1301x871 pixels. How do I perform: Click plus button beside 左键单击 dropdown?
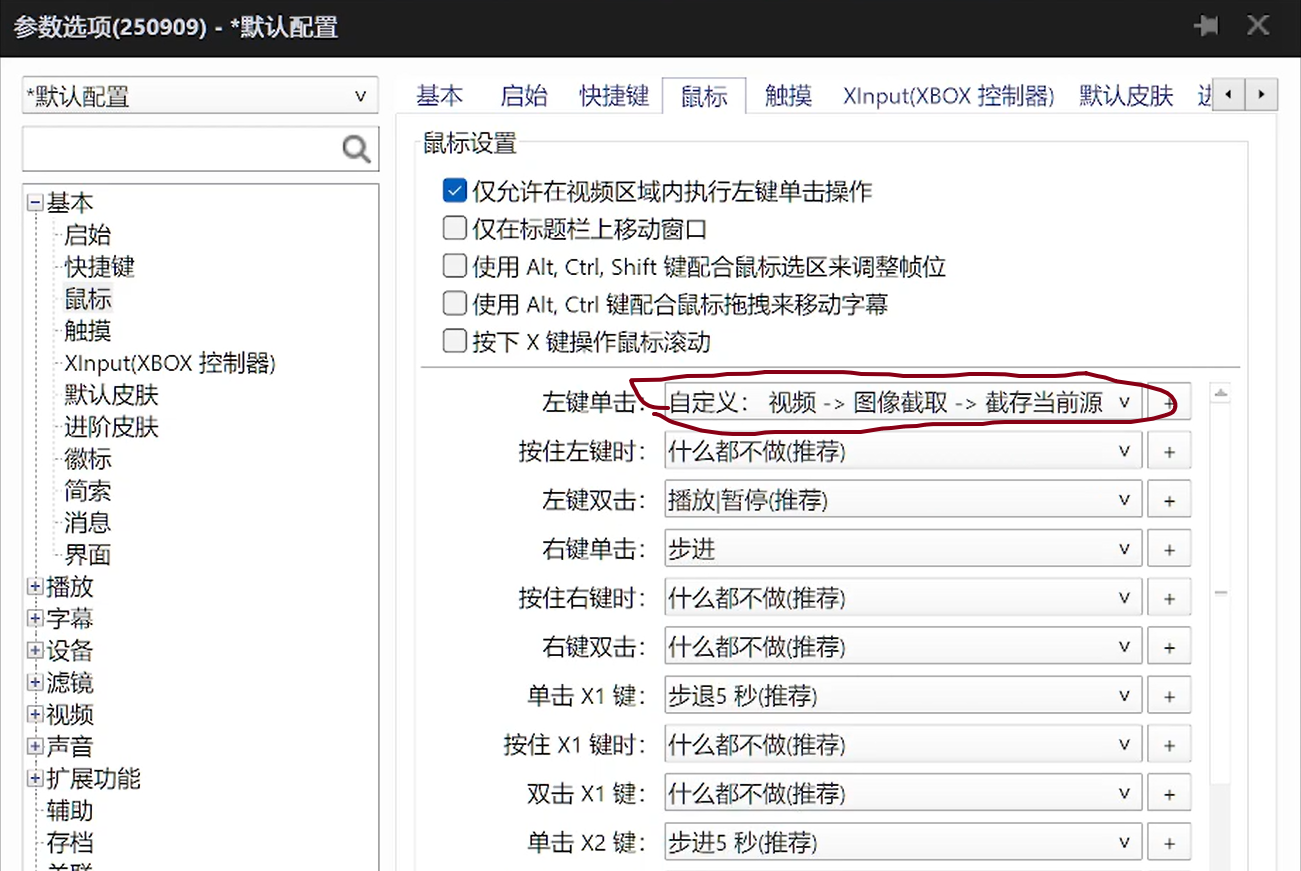1169,403
